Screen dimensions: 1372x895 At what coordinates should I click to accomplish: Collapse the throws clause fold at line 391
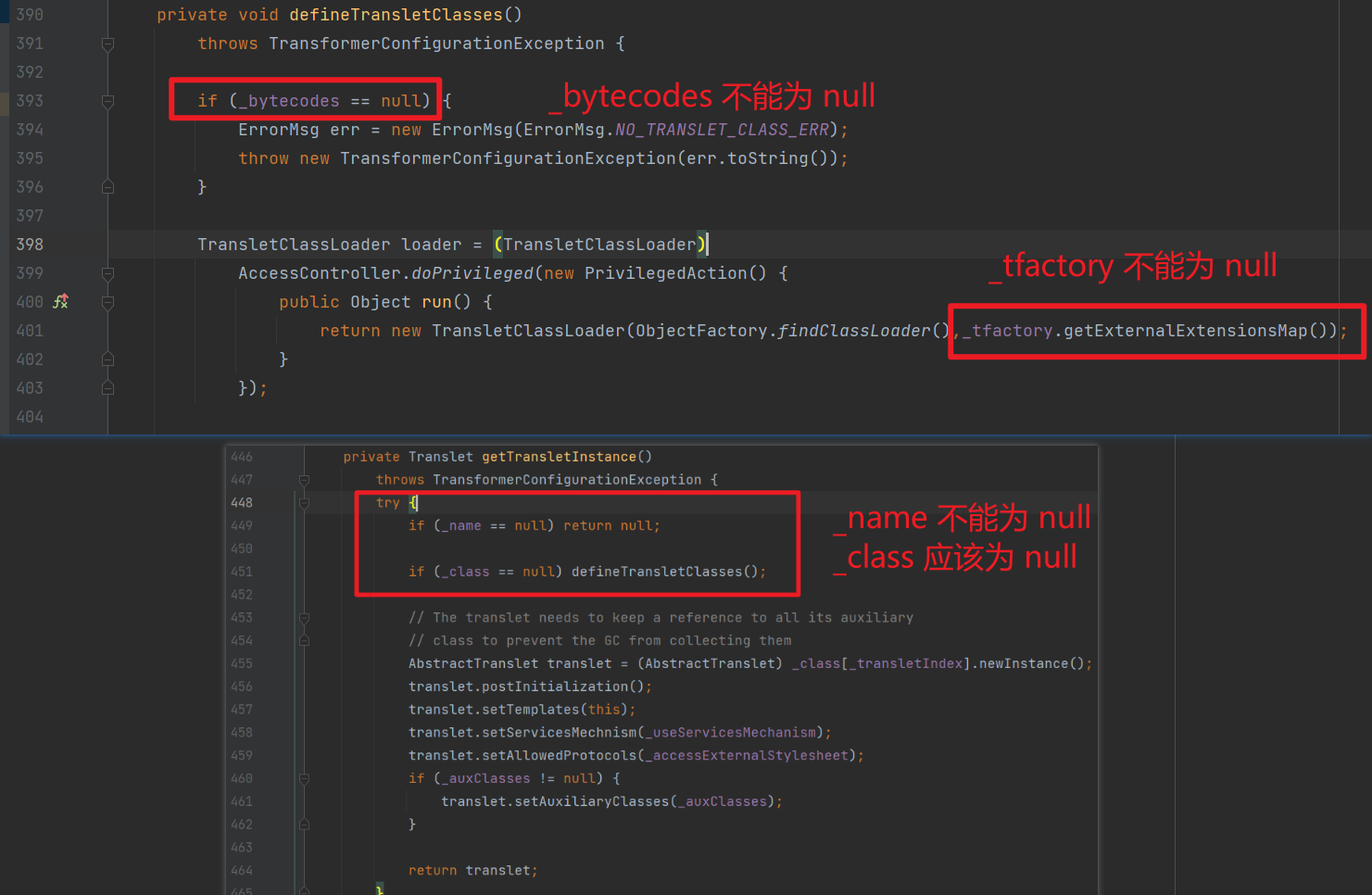click(107, 43)
